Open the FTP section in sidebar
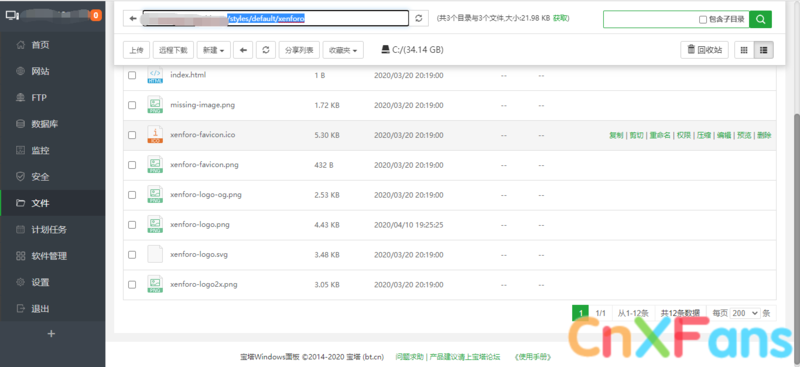This screenshot has height=367, width=800. pyautogui.click(x=39, y=97)
